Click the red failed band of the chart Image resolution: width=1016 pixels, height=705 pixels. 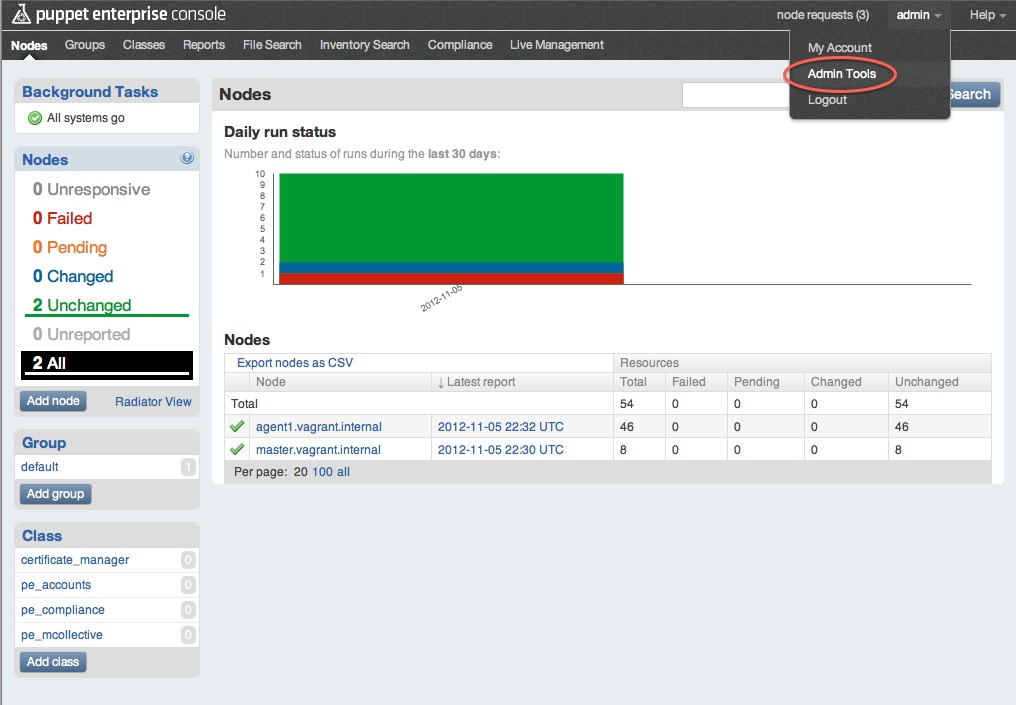(451, 279)
